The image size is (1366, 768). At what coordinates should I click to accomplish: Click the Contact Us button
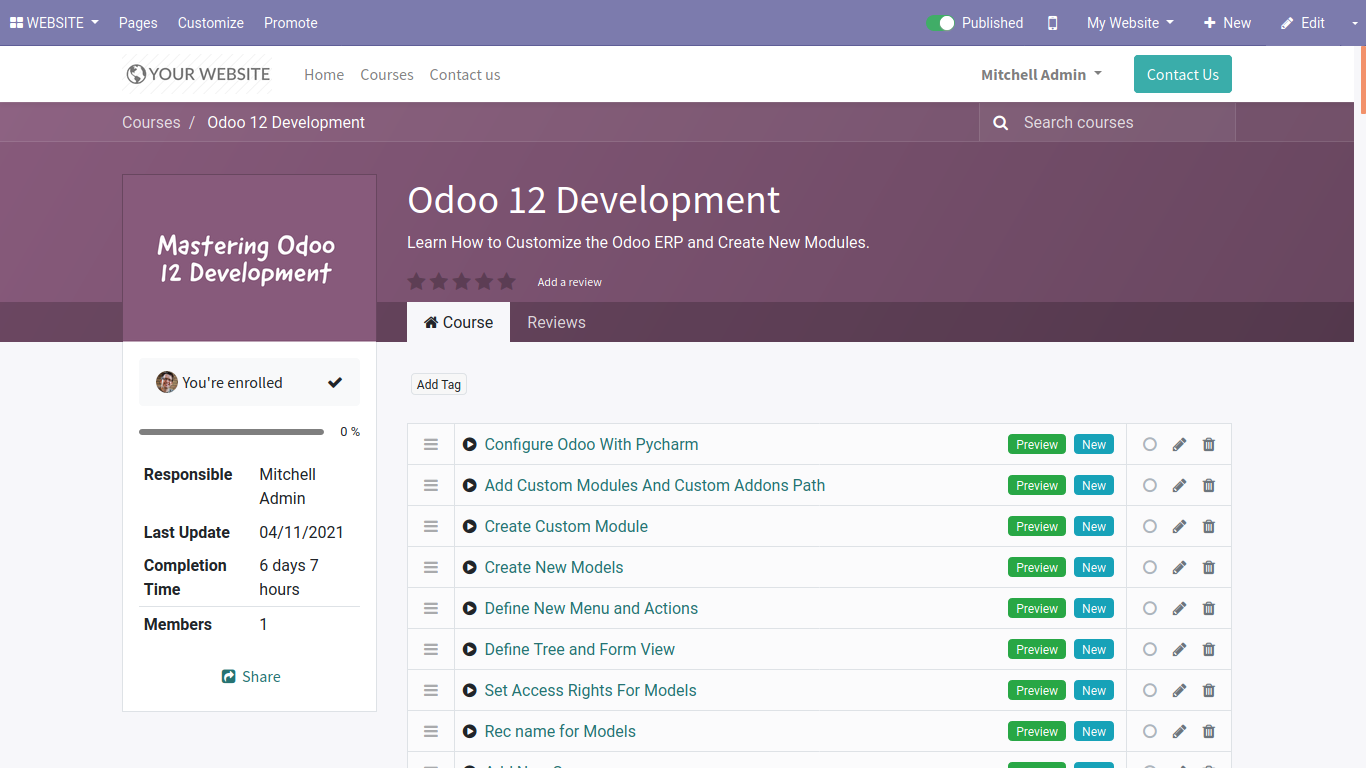[x=1182, y=75]
